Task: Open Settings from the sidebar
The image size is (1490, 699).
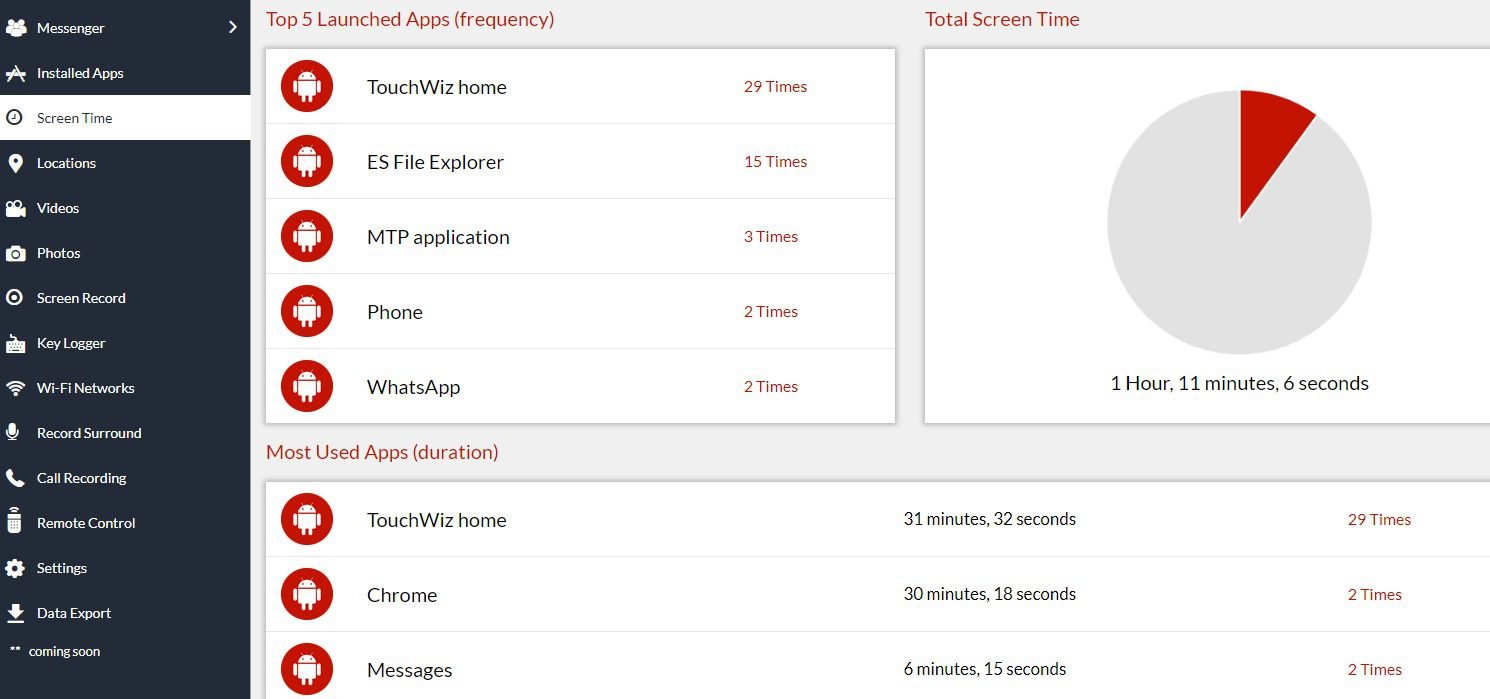Action: pos(62,568)
